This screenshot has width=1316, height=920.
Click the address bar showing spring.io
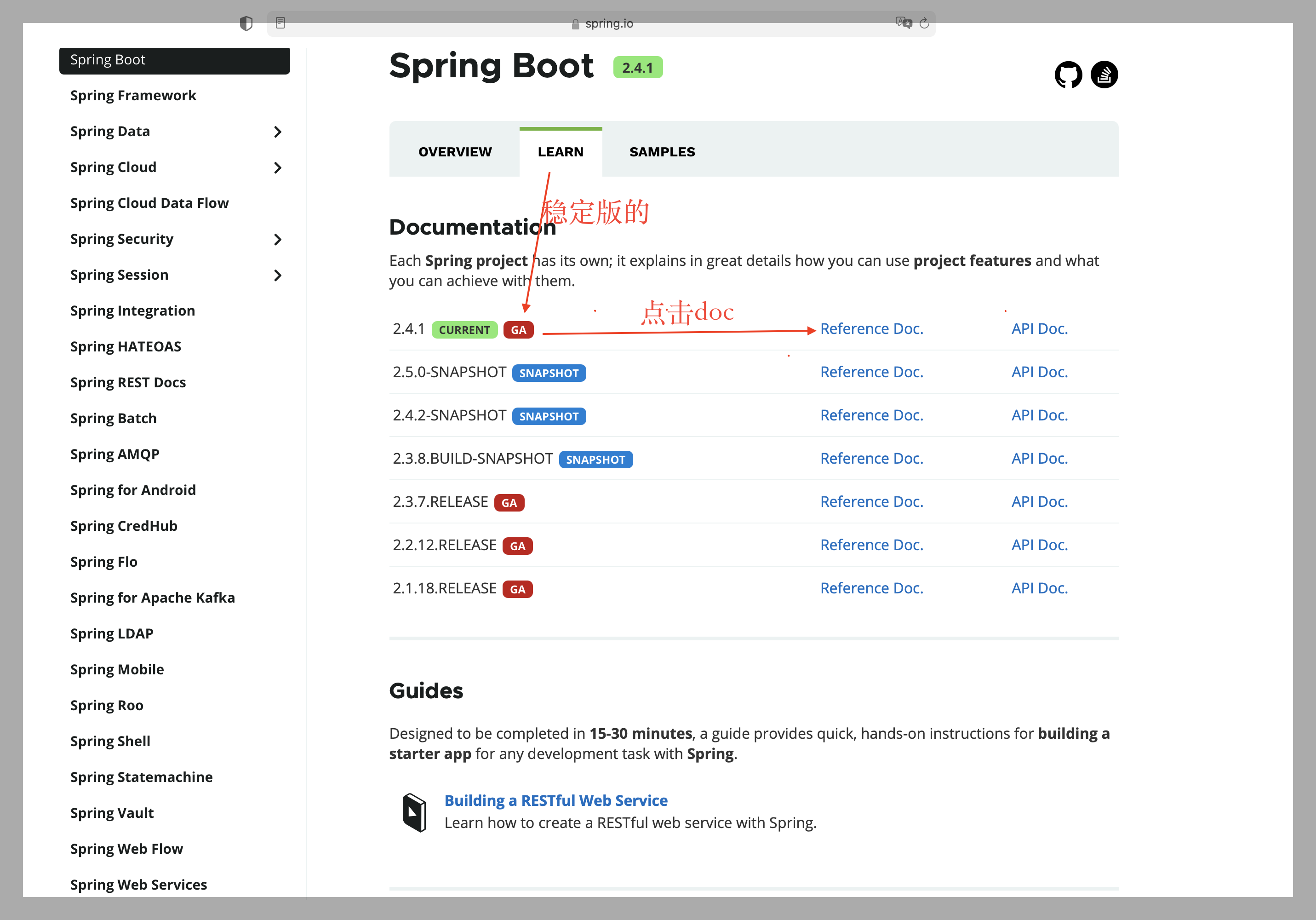point(609,23)
